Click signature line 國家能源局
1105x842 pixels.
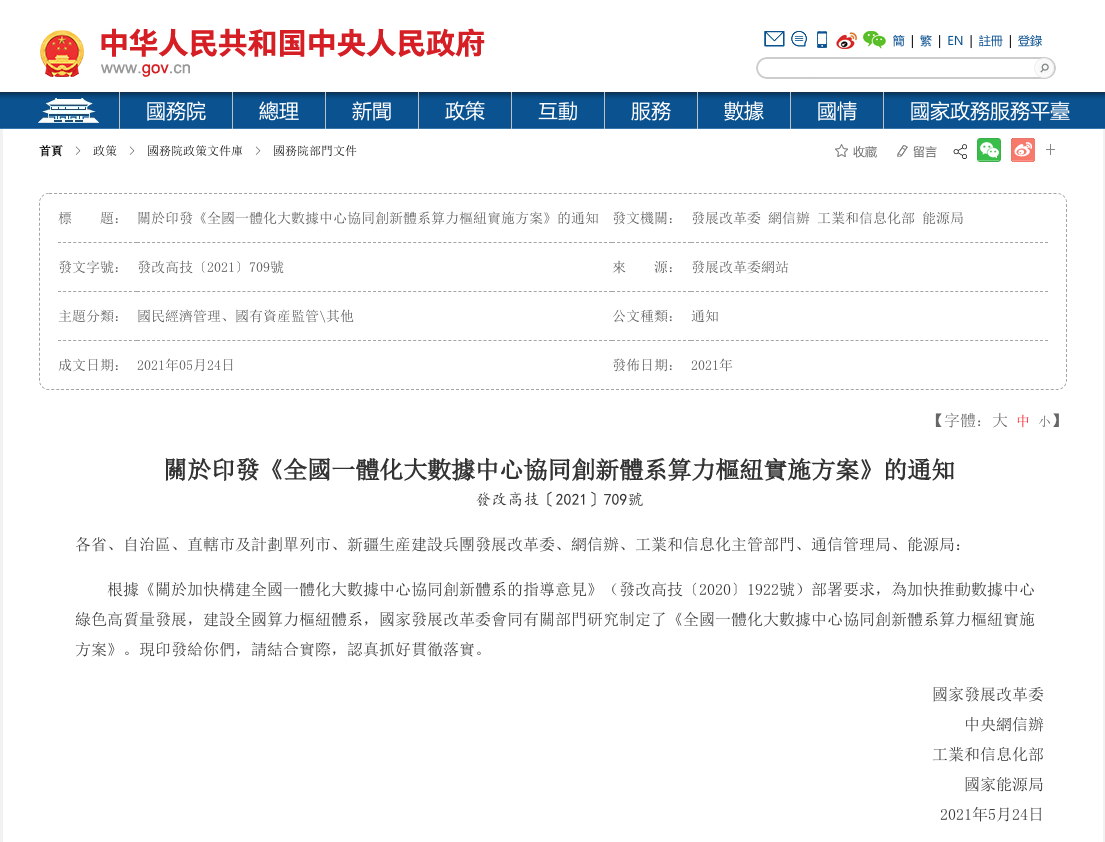pos(1004,784)
